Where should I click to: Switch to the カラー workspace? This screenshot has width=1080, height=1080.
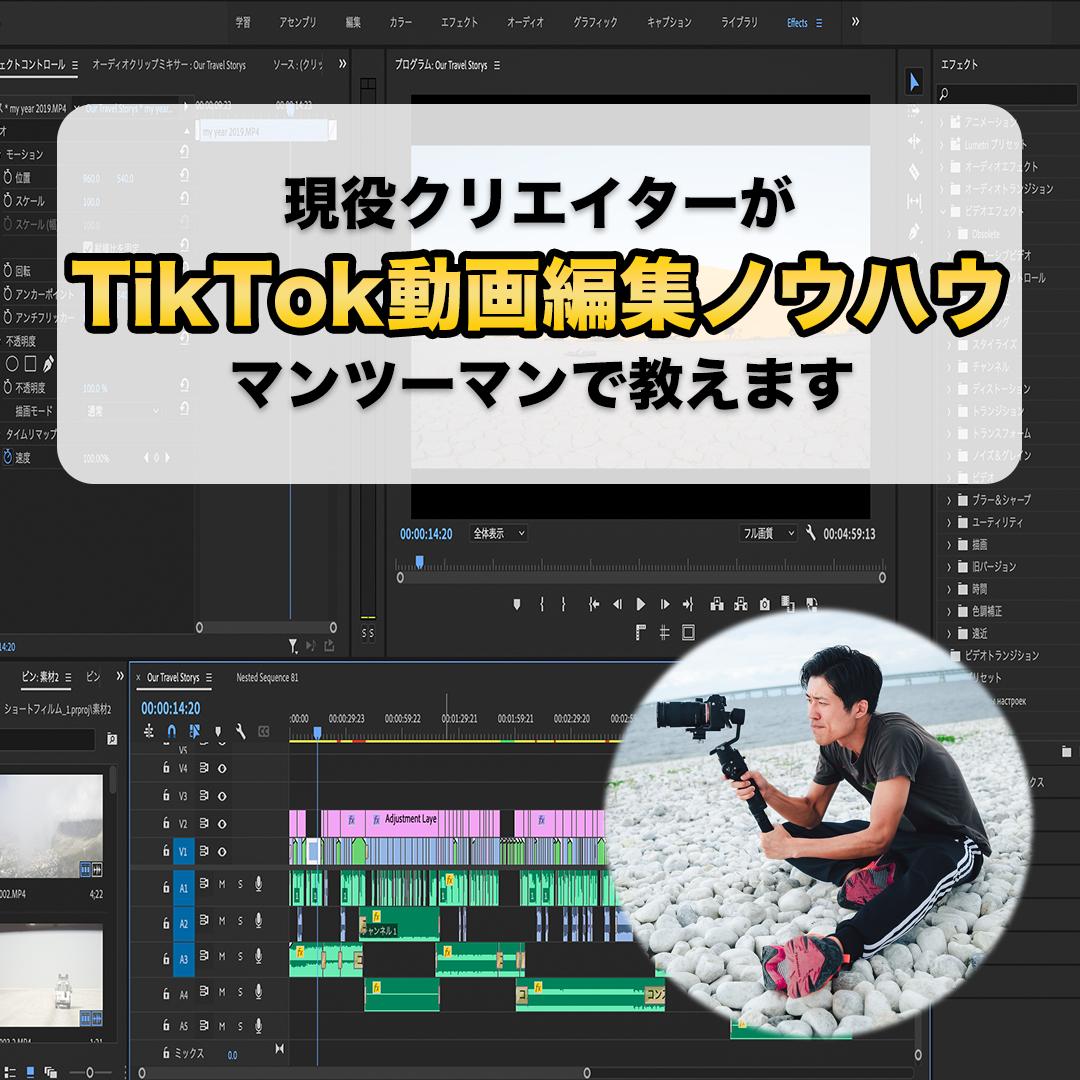tap(401, 22)
